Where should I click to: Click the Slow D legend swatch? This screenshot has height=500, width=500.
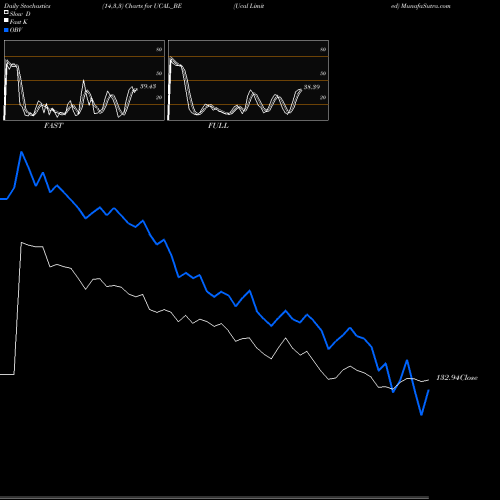pos(6,12)
